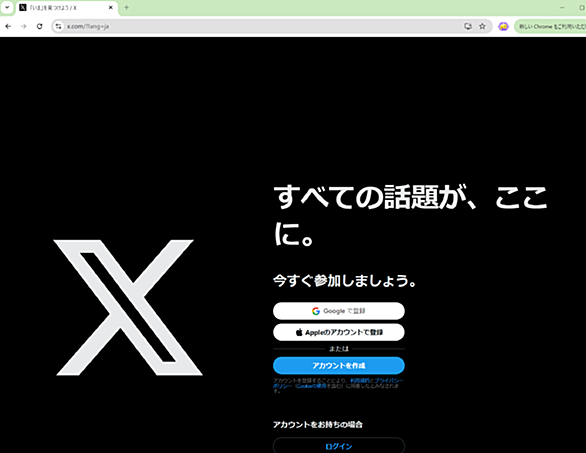
Task: Close the X browser tab
Action: tap(111, 7)
